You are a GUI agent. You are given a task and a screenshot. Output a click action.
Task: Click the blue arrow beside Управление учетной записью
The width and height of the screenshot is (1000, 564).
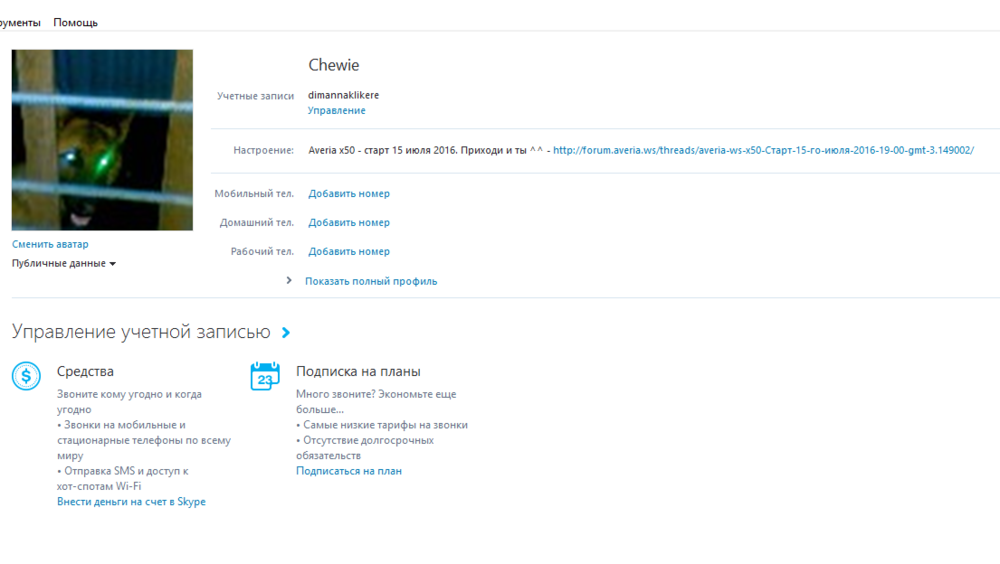(x=286, y=333)
